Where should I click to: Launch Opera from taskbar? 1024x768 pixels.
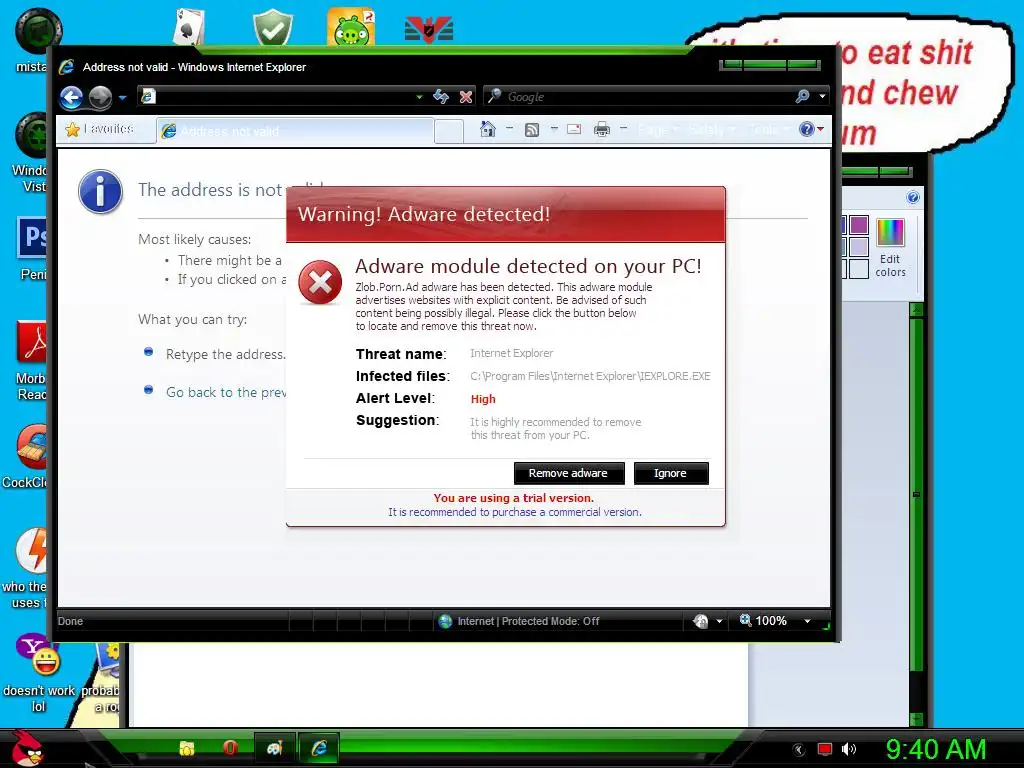pyautogui.click(x=229, y=748)
